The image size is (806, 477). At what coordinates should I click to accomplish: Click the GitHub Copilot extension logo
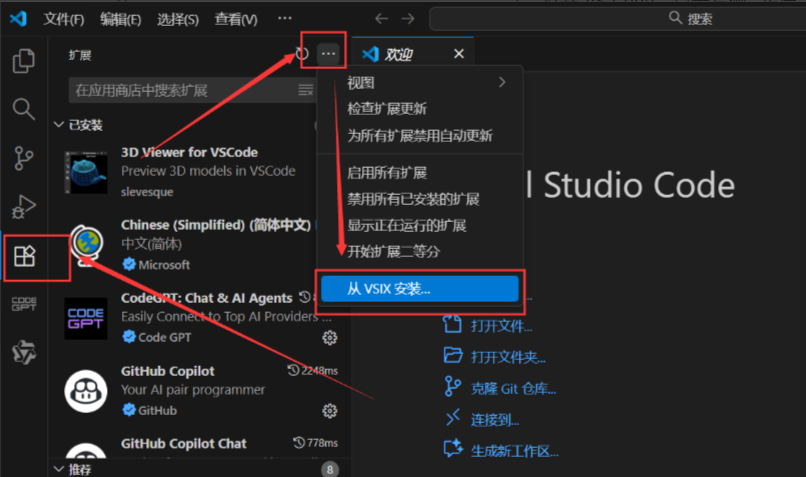[86, 391]
